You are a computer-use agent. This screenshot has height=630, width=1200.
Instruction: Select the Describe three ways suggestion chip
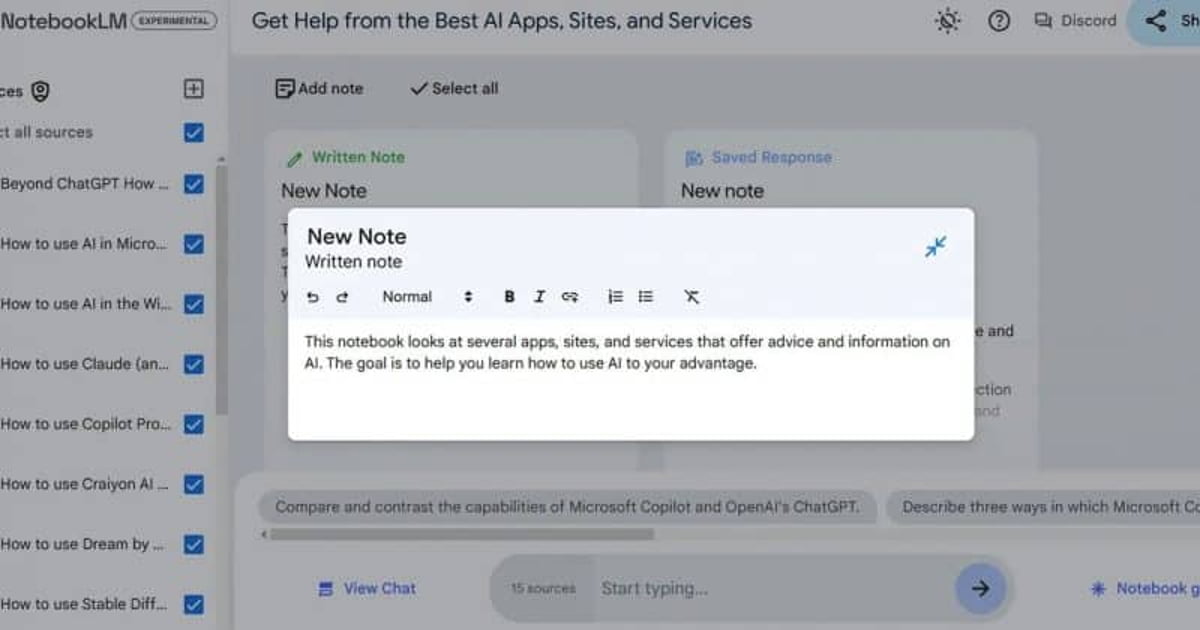click(x=1044, y=507)
